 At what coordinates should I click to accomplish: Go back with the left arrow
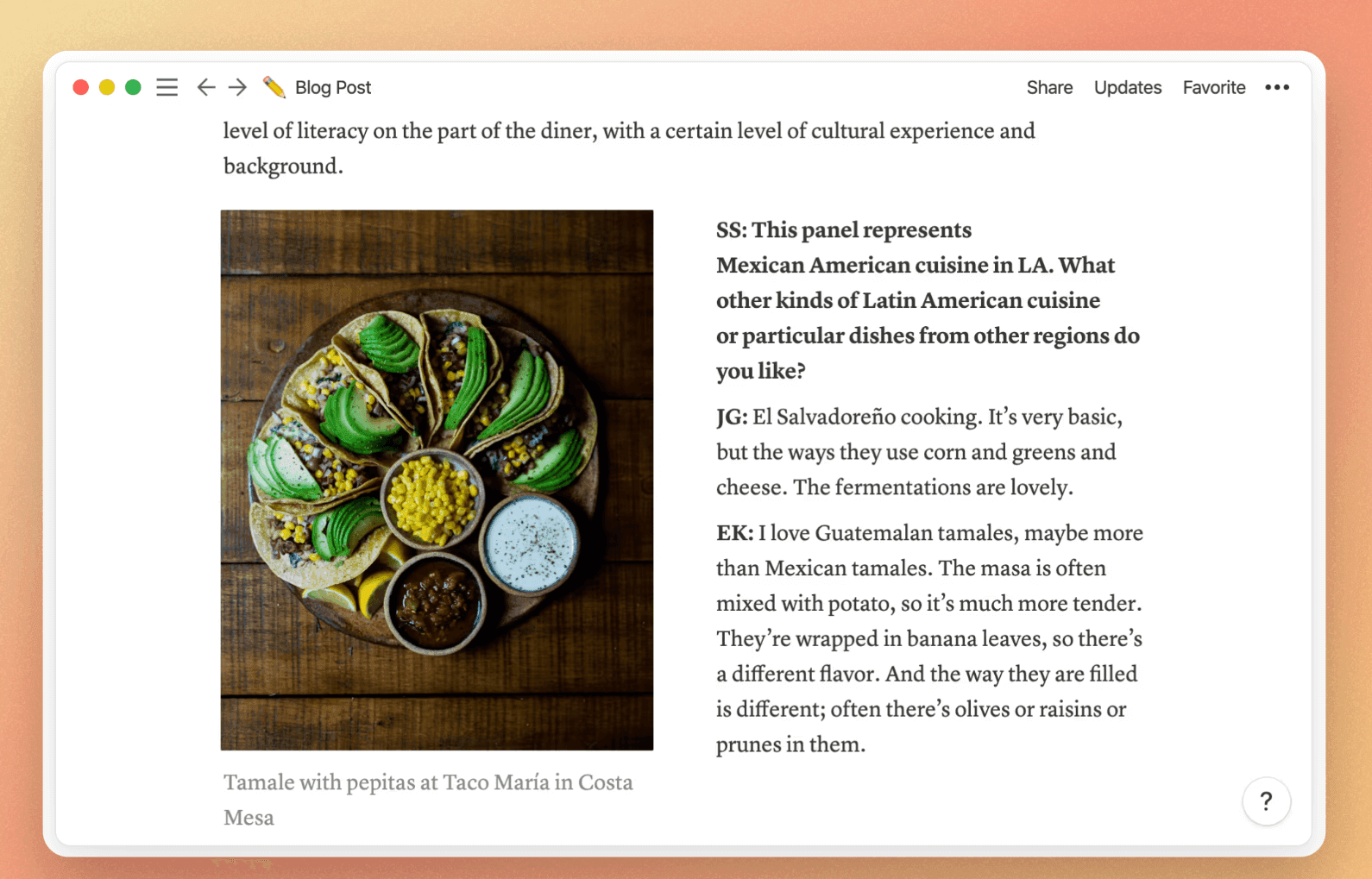[x=205, y=87]
